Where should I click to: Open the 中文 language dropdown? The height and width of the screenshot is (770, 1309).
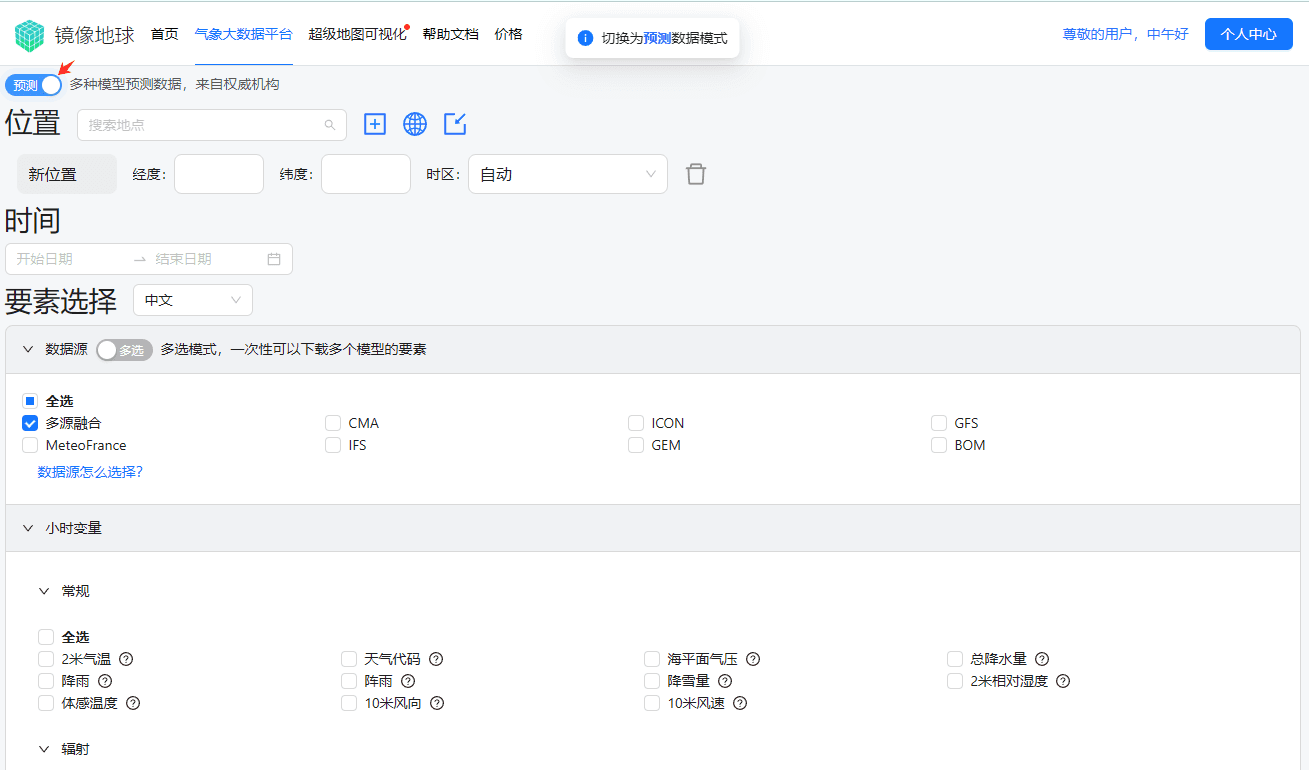[x=192, y=300]
